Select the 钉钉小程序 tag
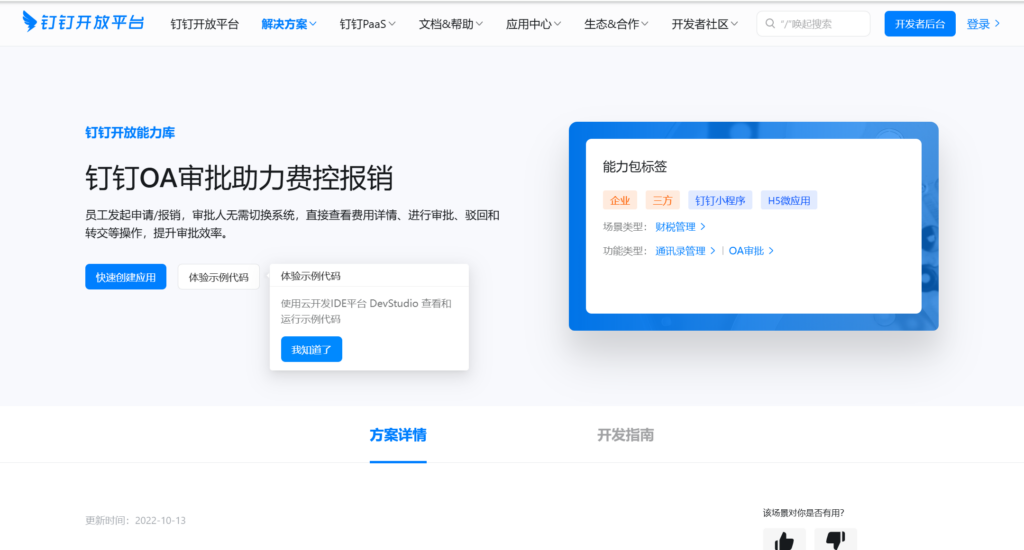This screenshot has width=1024, height=550. [720, 201]
